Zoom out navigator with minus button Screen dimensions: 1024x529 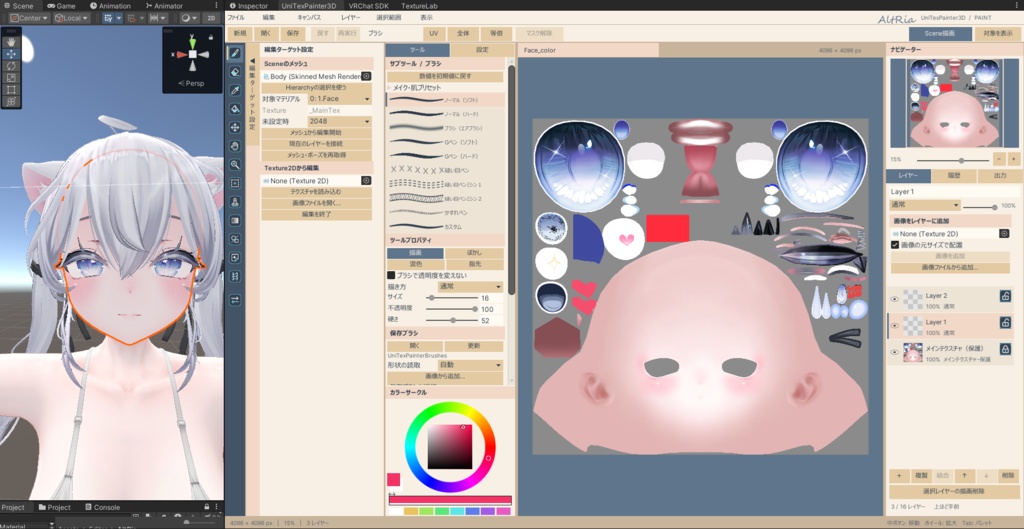999,159
